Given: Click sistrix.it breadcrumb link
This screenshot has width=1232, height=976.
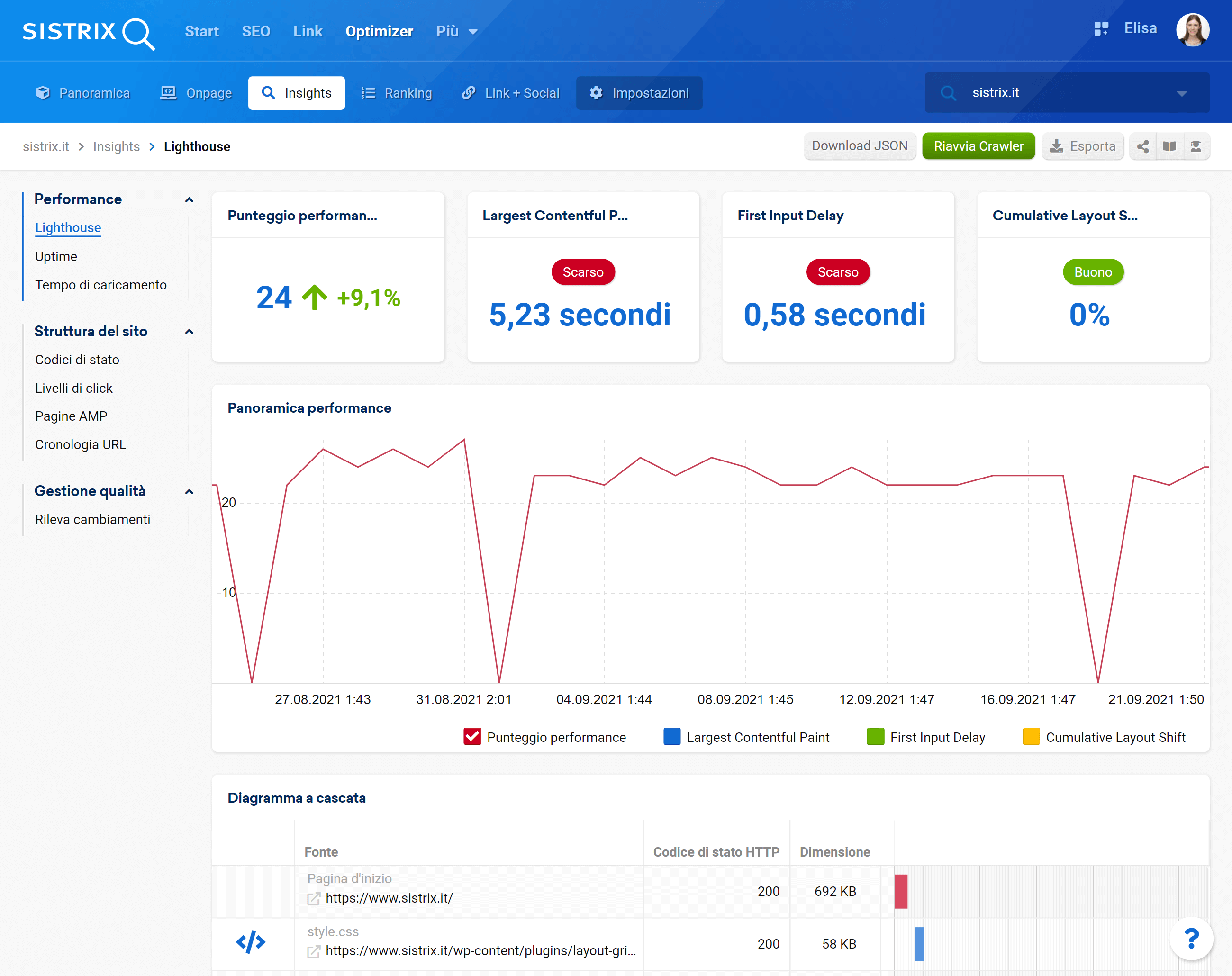Looking at the screenshot, I should pyautogui.click(x=45, y=147).
